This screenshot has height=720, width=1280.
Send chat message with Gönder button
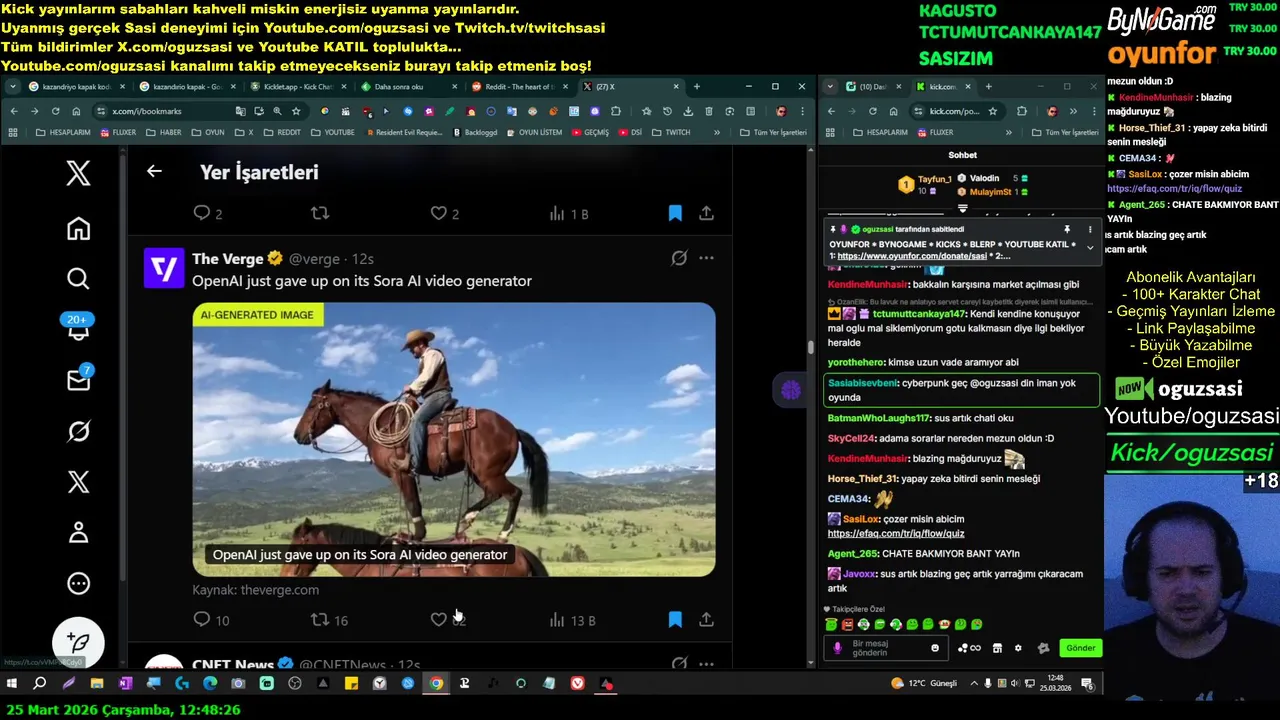(1080, 648)
